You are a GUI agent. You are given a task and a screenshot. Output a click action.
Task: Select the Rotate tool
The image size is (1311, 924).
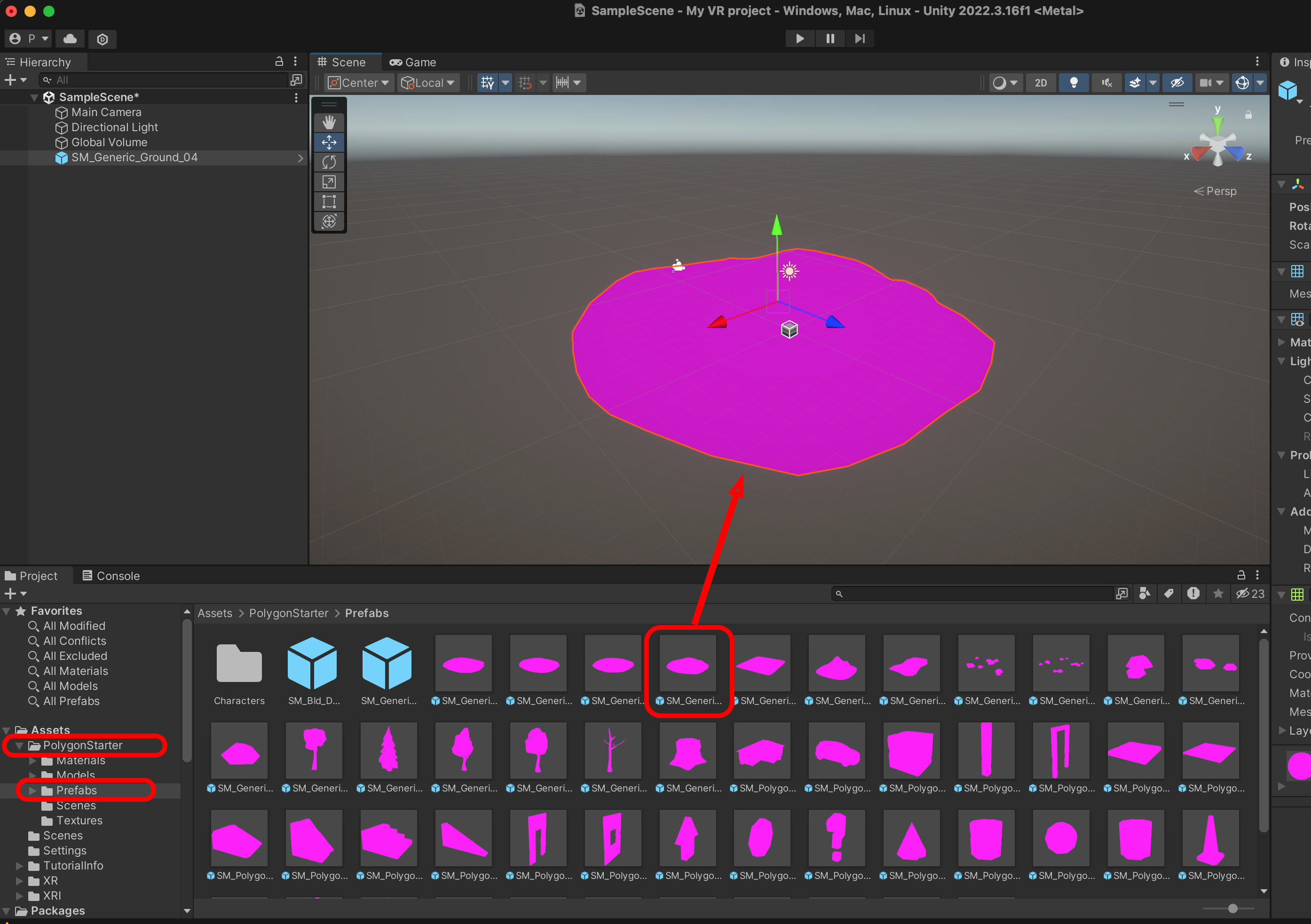329,162
